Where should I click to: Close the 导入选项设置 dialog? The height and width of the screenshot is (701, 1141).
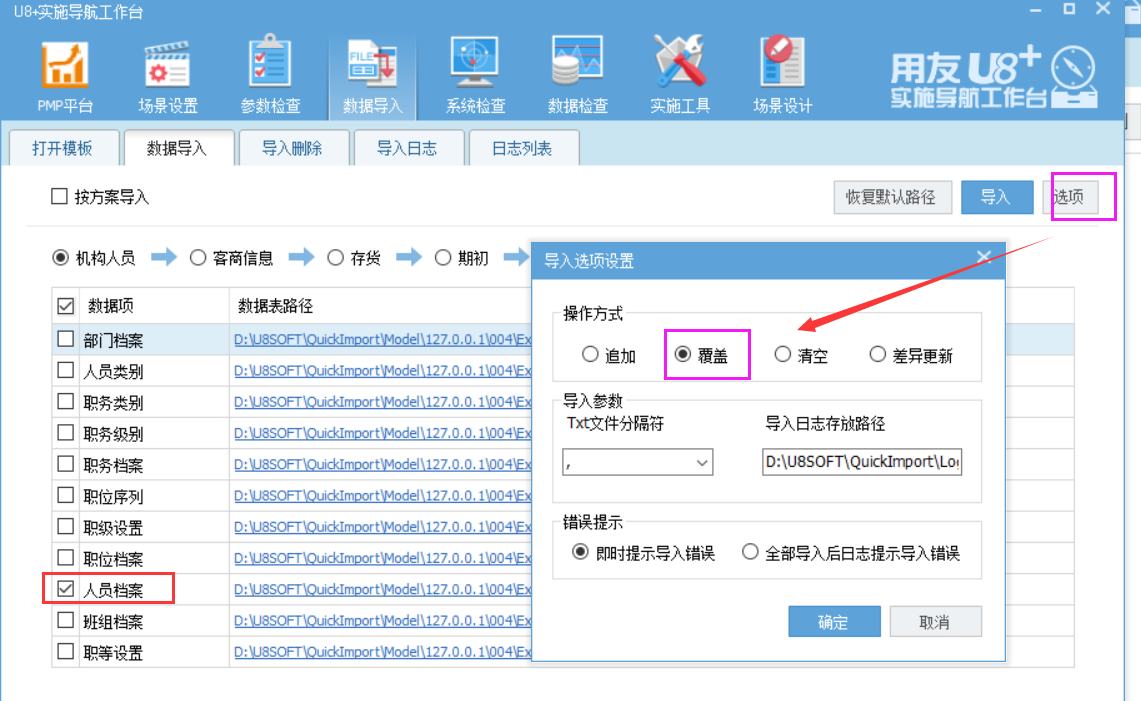(x=984, y=257)
